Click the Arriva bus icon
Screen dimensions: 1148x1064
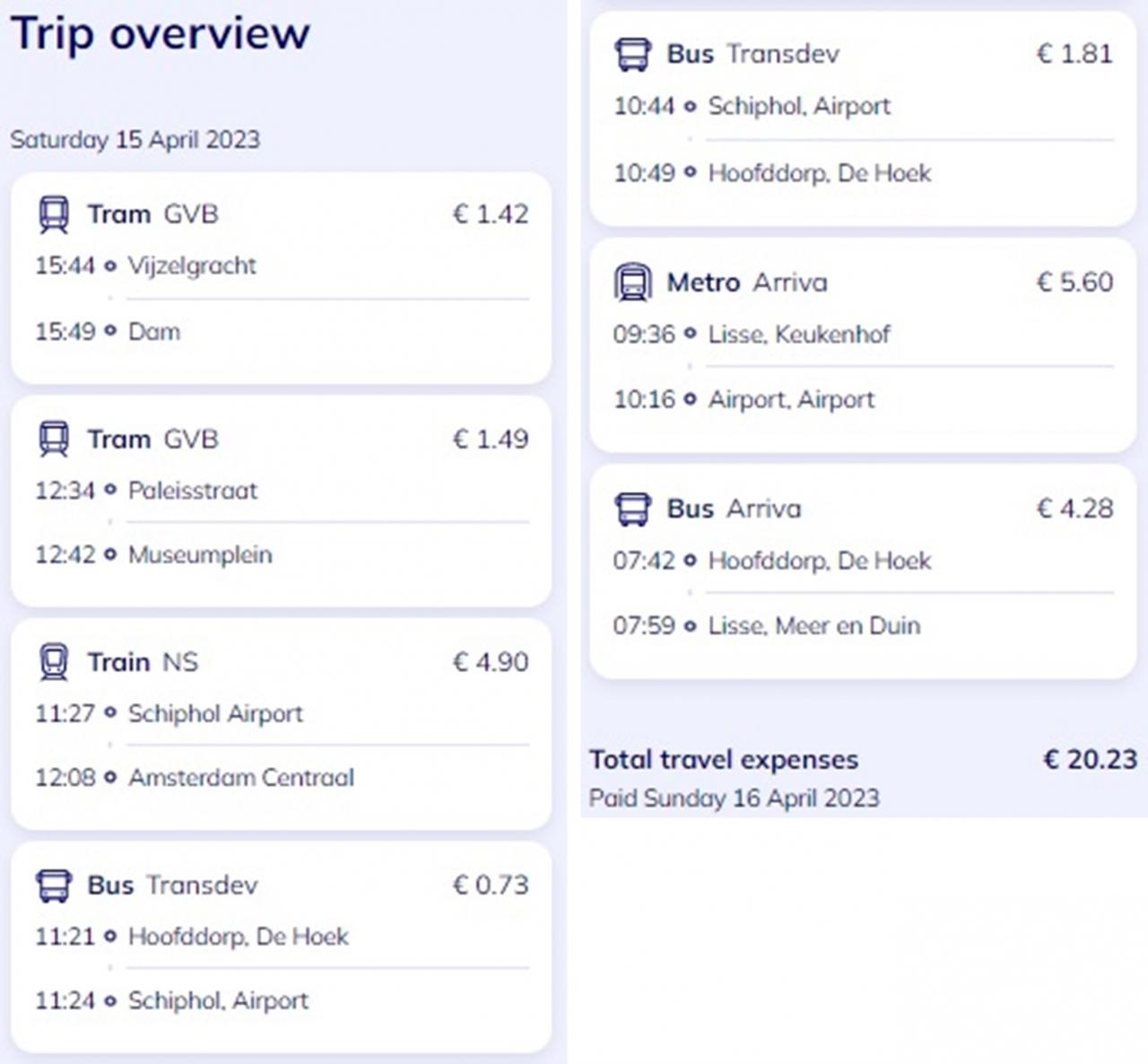pyautogui.click(x=633, y=509)
